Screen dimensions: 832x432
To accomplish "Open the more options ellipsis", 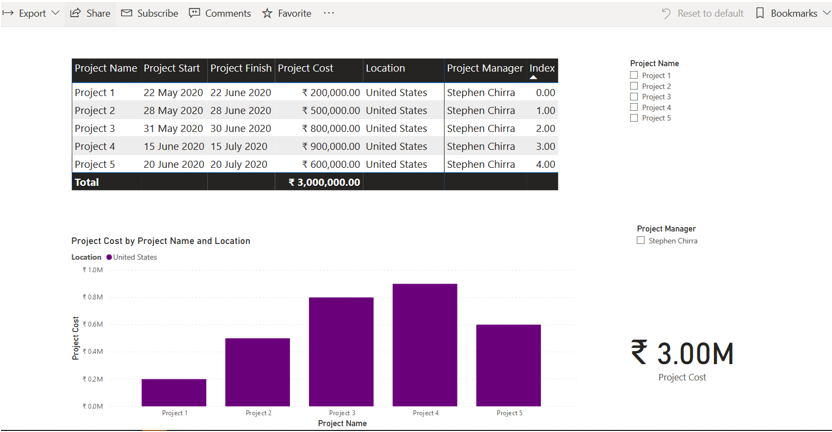I will coord(329,13).
